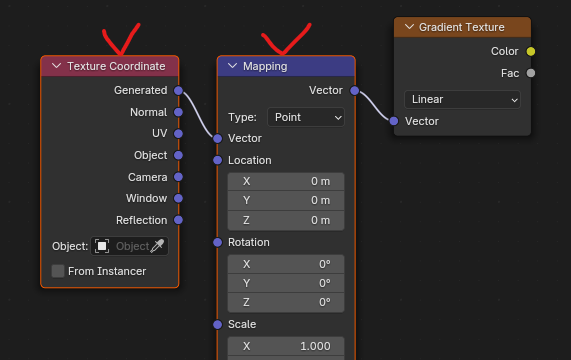This screenshot has height=360, width=571.
Task: Enable the From Instancer checkbox
Action: coord(58,271)
